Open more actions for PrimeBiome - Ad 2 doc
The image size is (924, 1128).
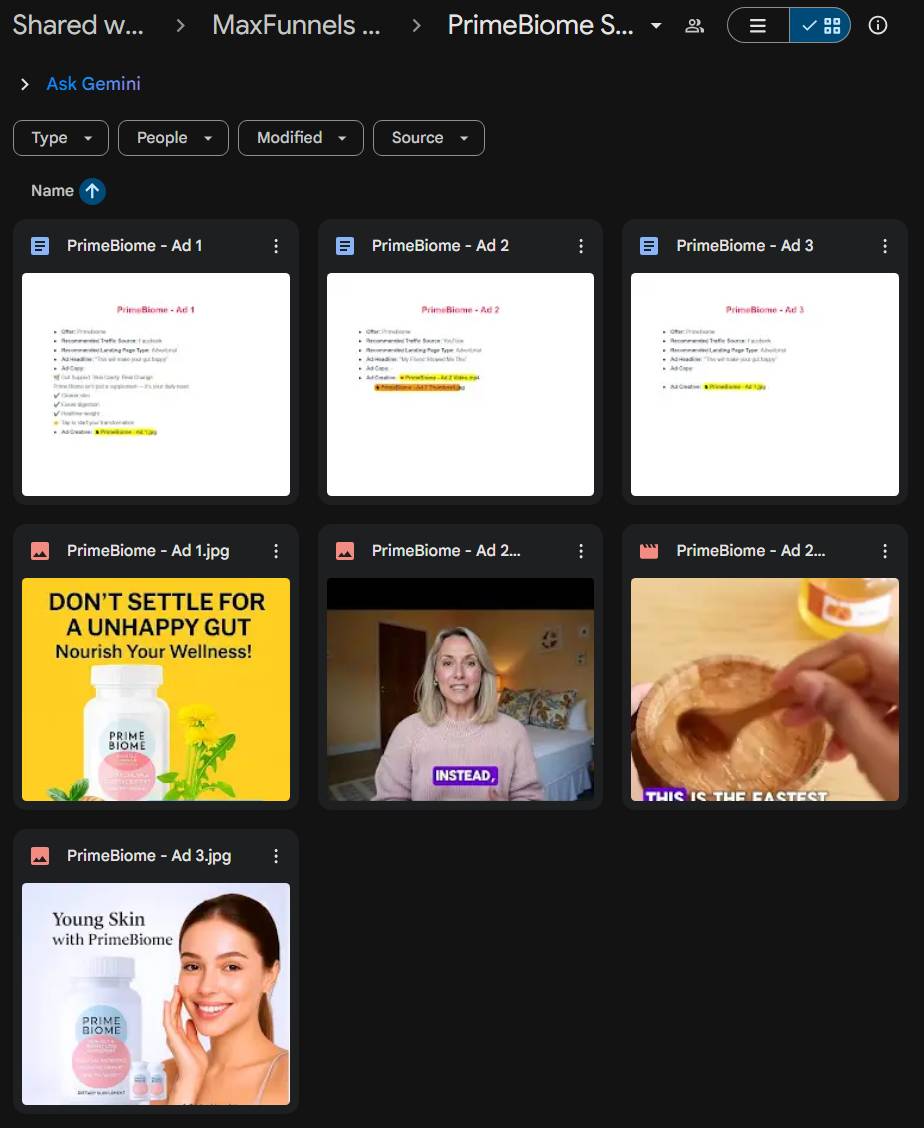(581, 246)
